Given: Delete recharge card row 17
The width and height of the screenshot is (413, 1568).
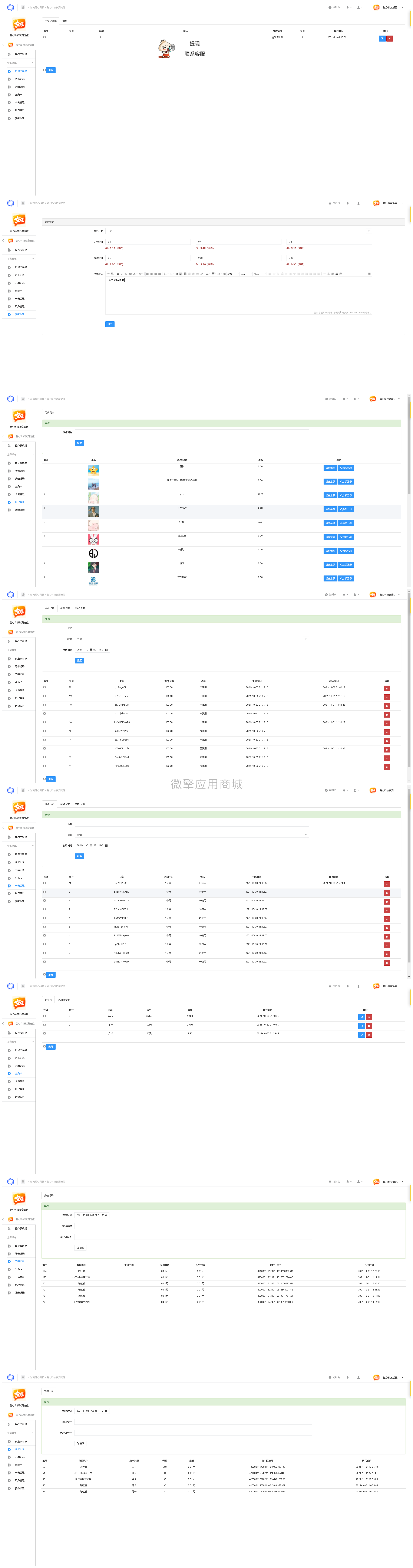Looking at the screenshot, I should [387, 715].
